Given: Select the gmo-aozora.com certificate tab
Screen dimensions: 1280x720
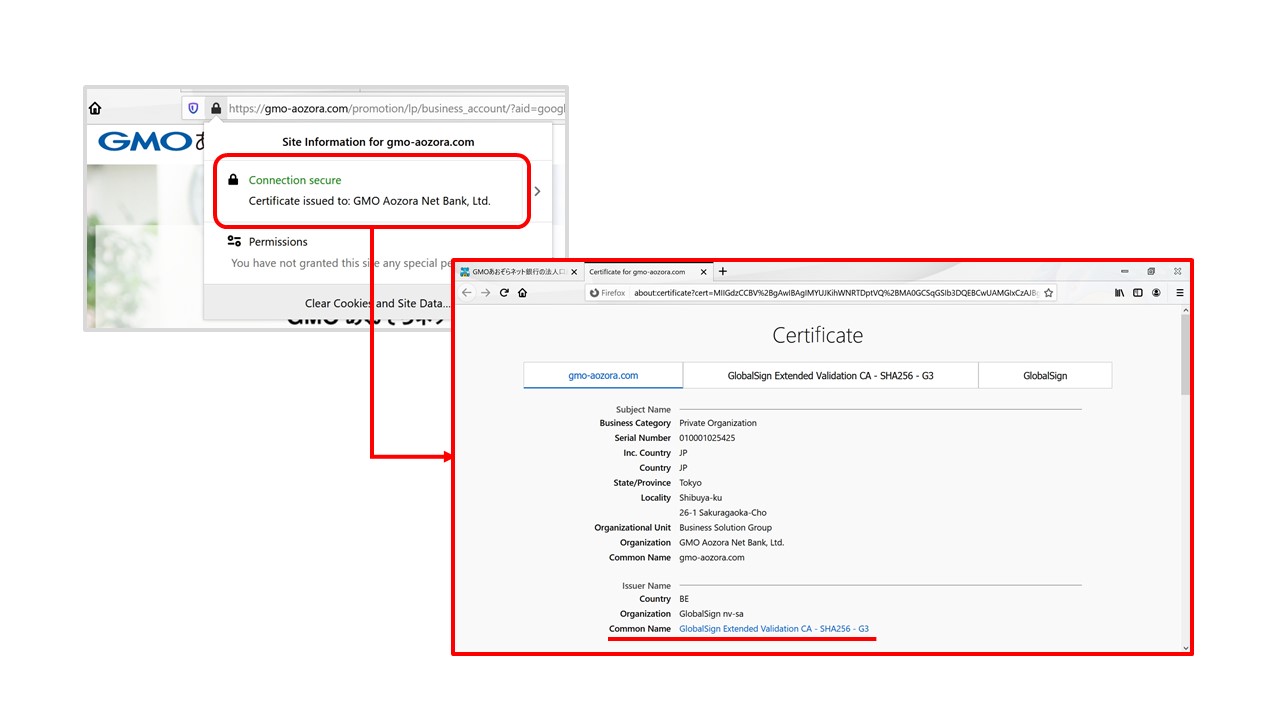Looking at the screenshot, I should pos(603,376).
